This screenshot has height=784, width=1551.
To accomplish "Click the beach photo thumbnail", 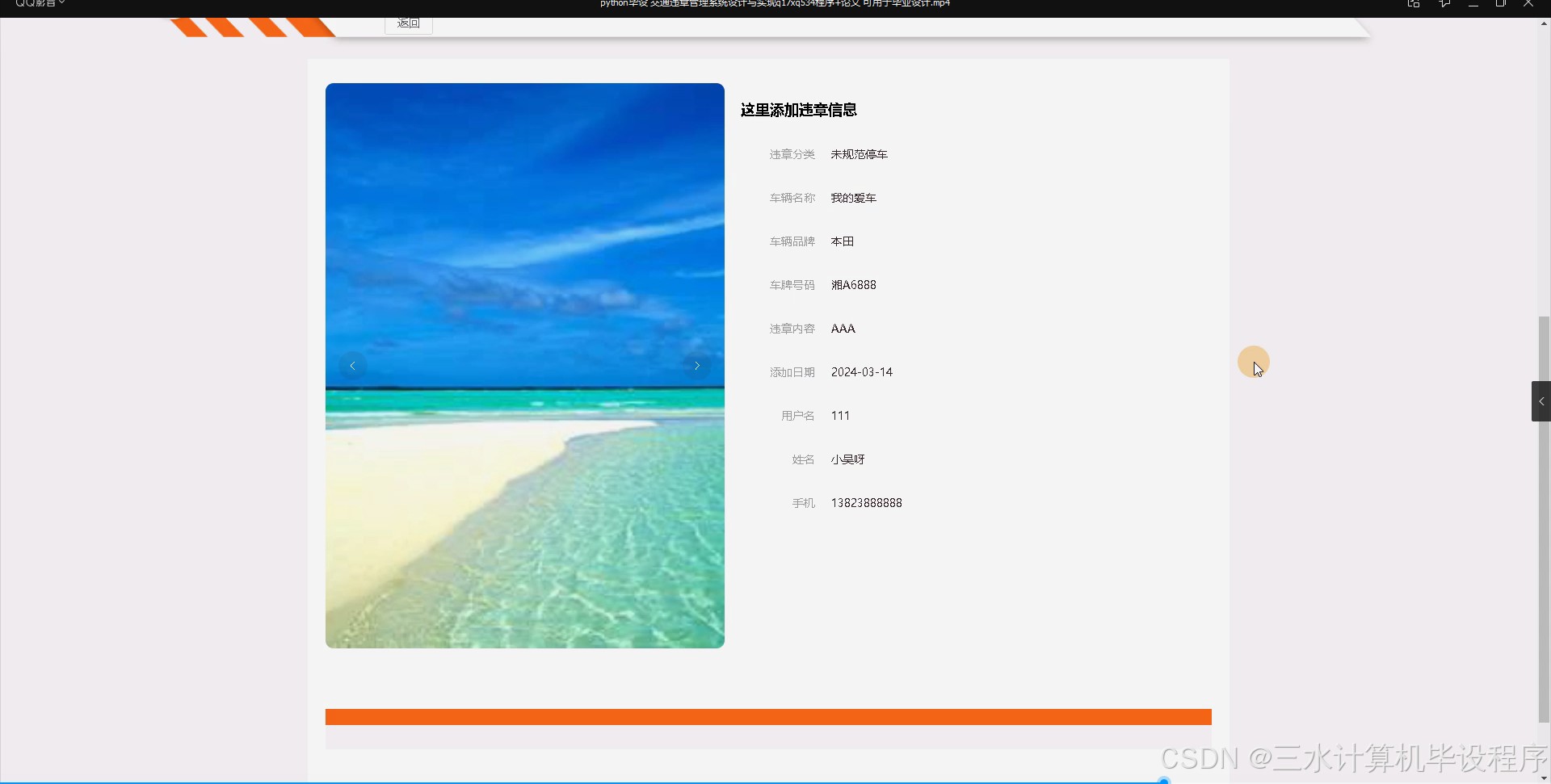I will 524,365.
